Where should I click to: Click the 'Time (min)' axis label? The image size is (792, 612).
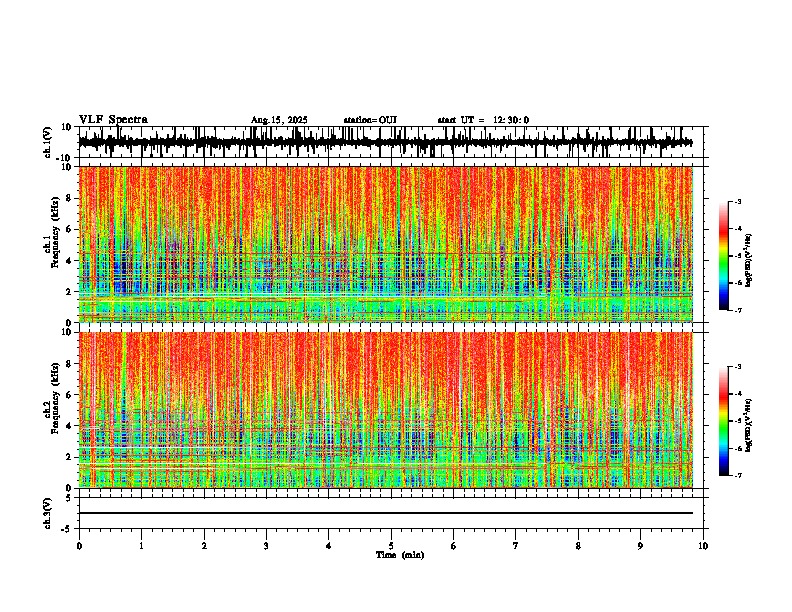pyautogui.click(x=400, y=555)
